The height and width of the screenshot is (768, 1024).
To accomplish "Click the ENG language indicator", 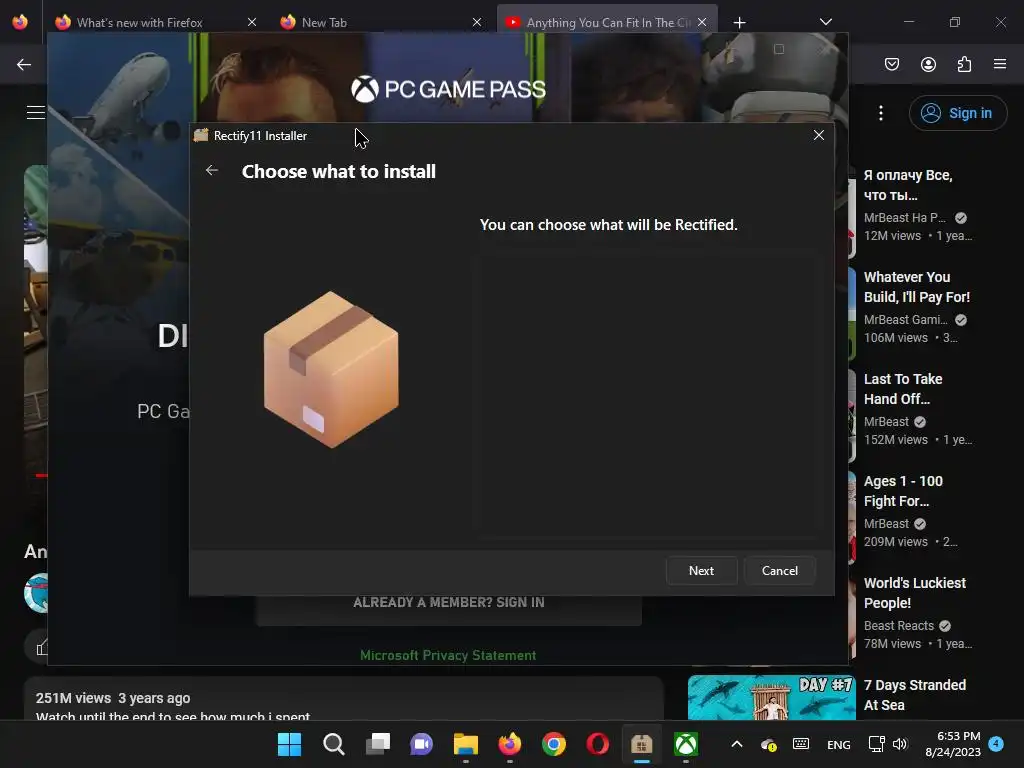I will coord(839,744).
